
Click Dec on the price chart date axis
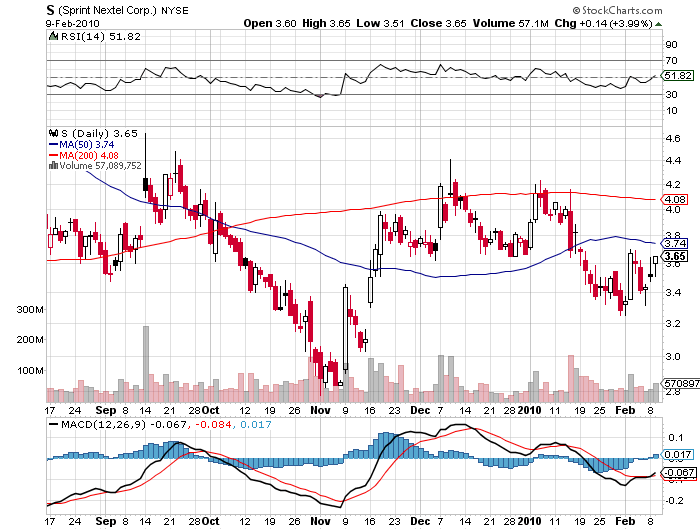[x=420, y=410]
